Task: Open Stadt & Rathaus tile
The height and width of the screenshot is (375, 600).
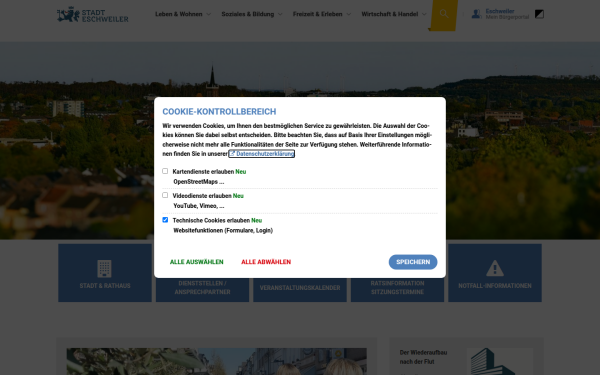Action: [x=105, y=273]
